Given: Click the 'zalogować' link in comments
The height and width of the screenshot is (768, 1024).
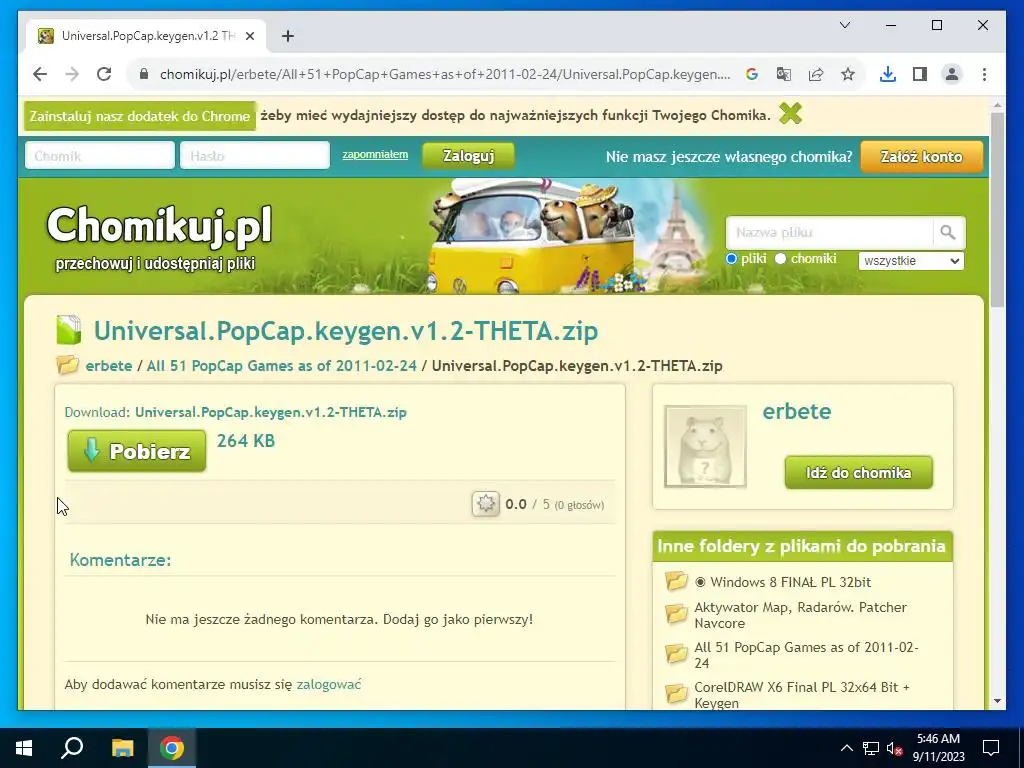Looking at the screenshot, I should (x=328, y=684).
